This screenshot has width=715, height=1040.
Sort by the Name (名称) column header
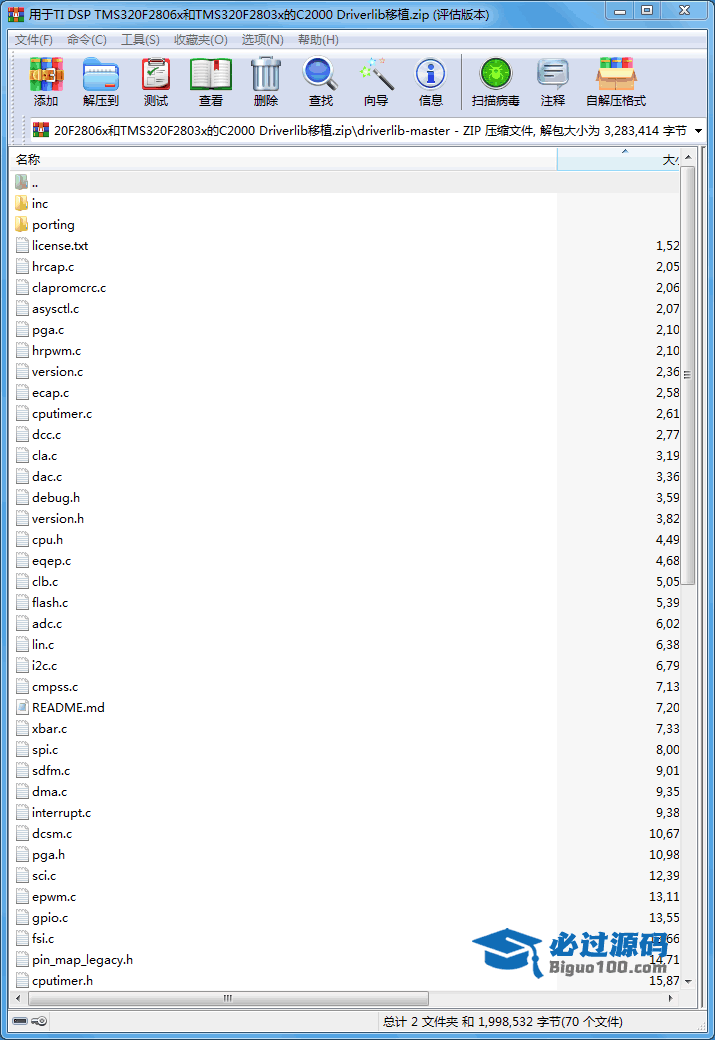284,159
